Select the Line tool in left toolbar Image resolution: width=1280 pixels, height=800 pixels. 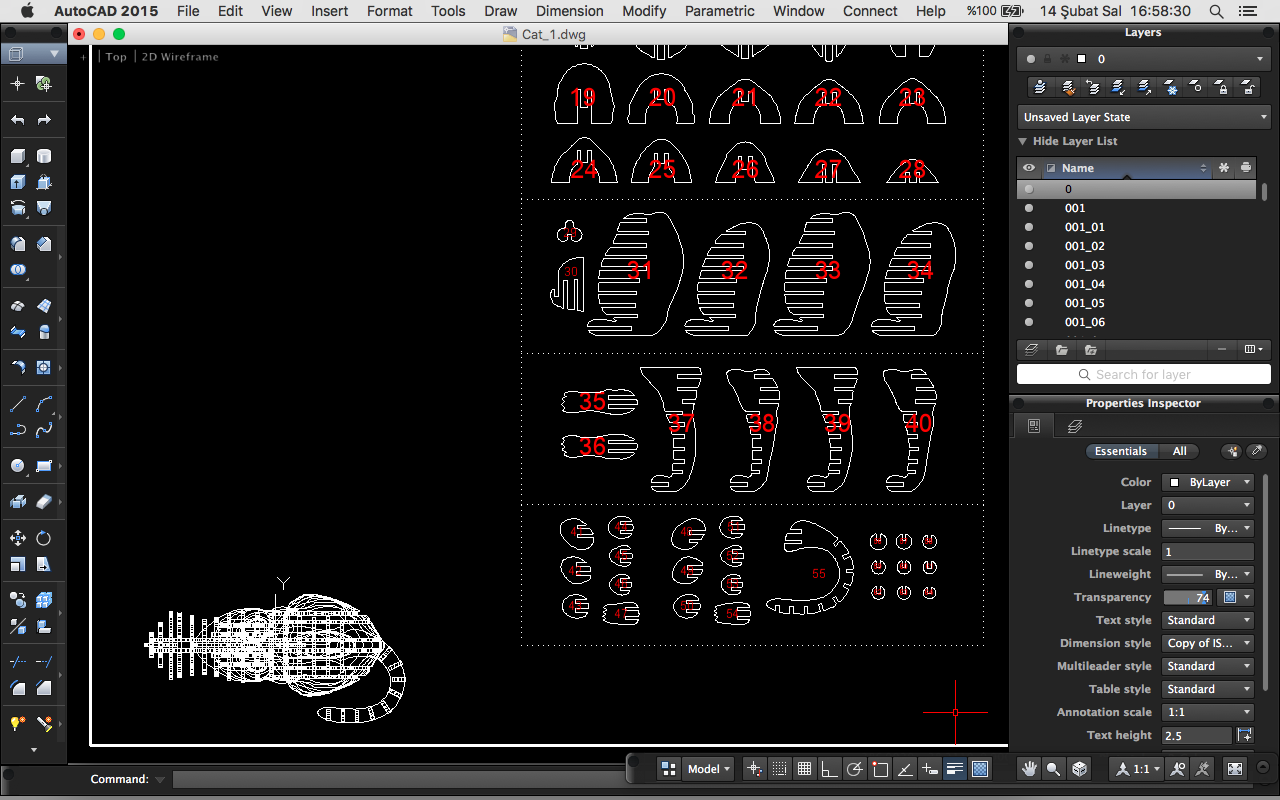[18, 405]
